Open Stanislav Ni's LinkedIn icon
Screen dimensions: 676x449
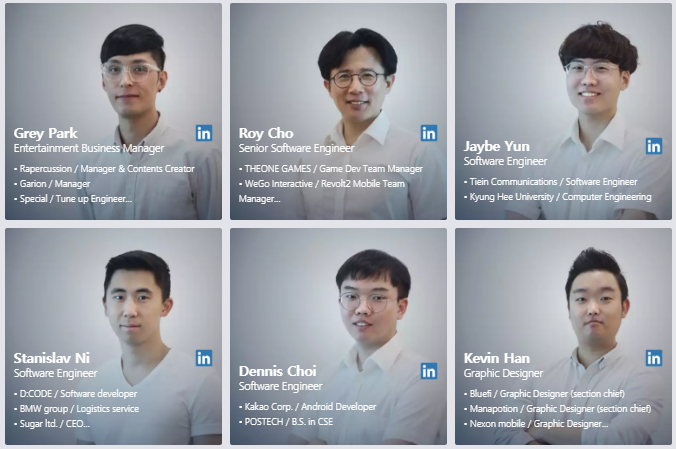(203, 358)
